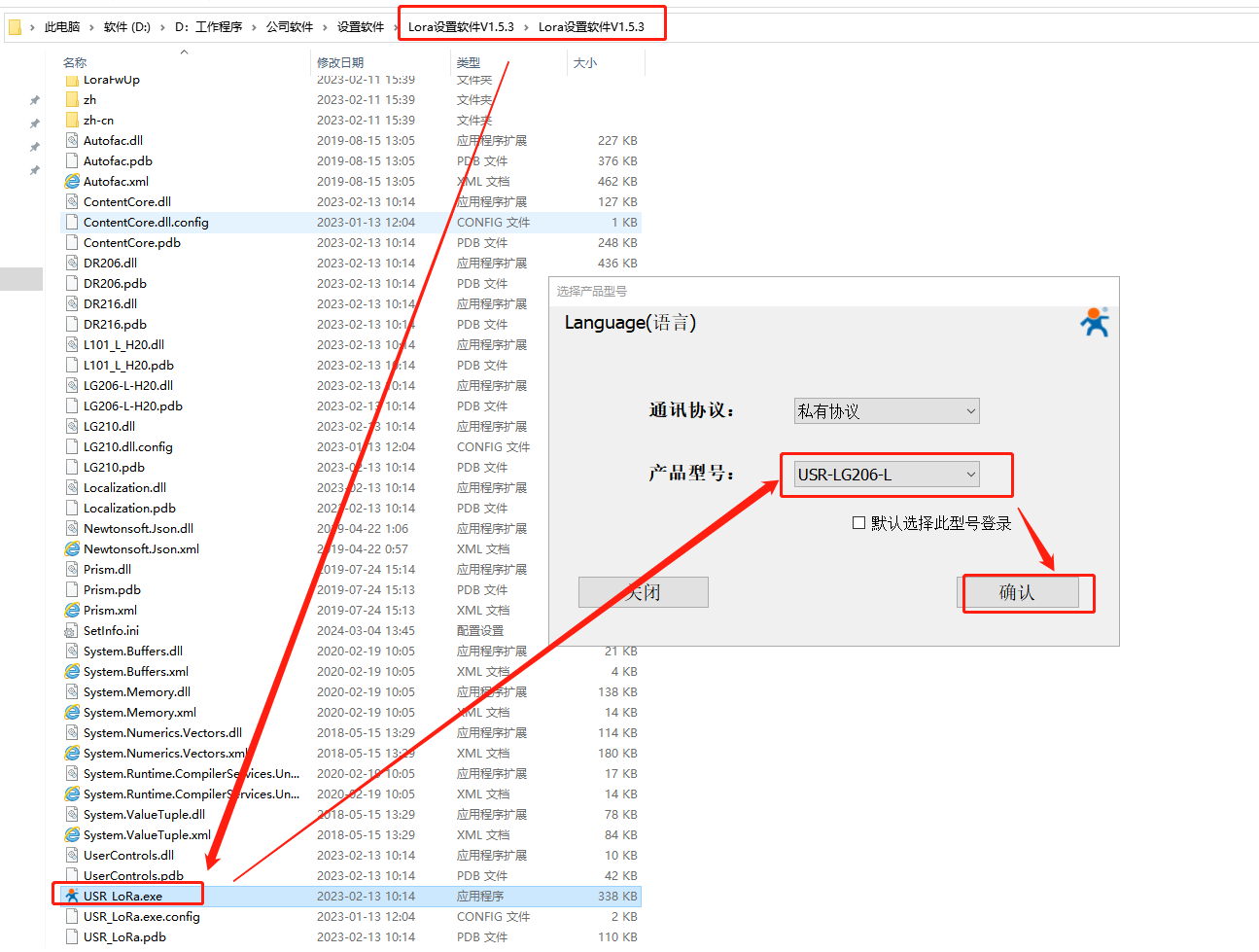This screenshot has height=952, width=1259.
Task: Select the USR_LoRa.pdb file name
Action: point(124,937)
